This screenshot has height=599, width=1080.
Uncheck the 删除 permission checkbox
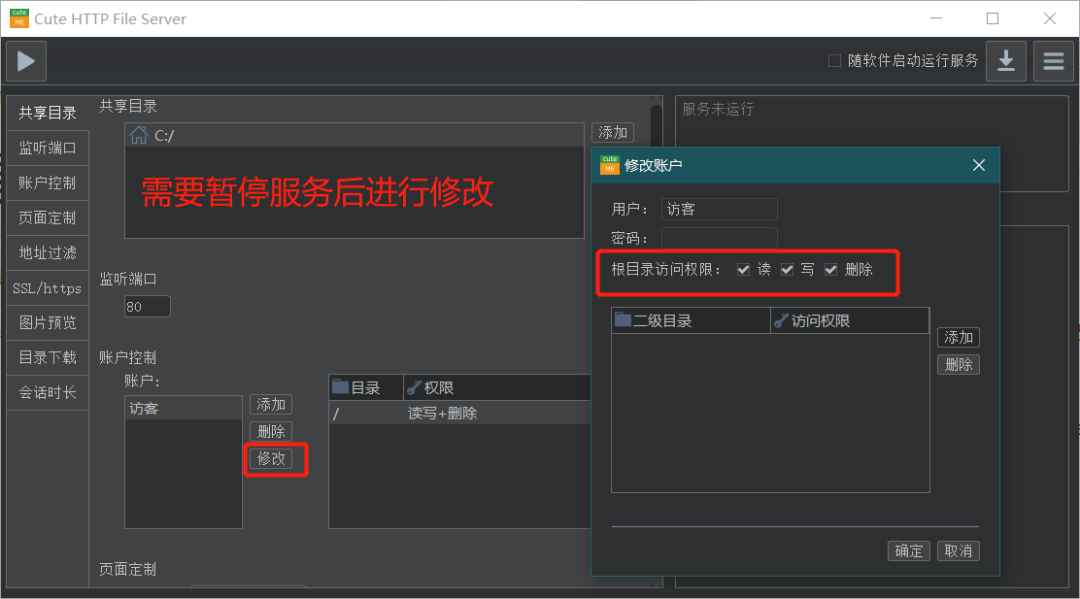click(x=831, y=269)
